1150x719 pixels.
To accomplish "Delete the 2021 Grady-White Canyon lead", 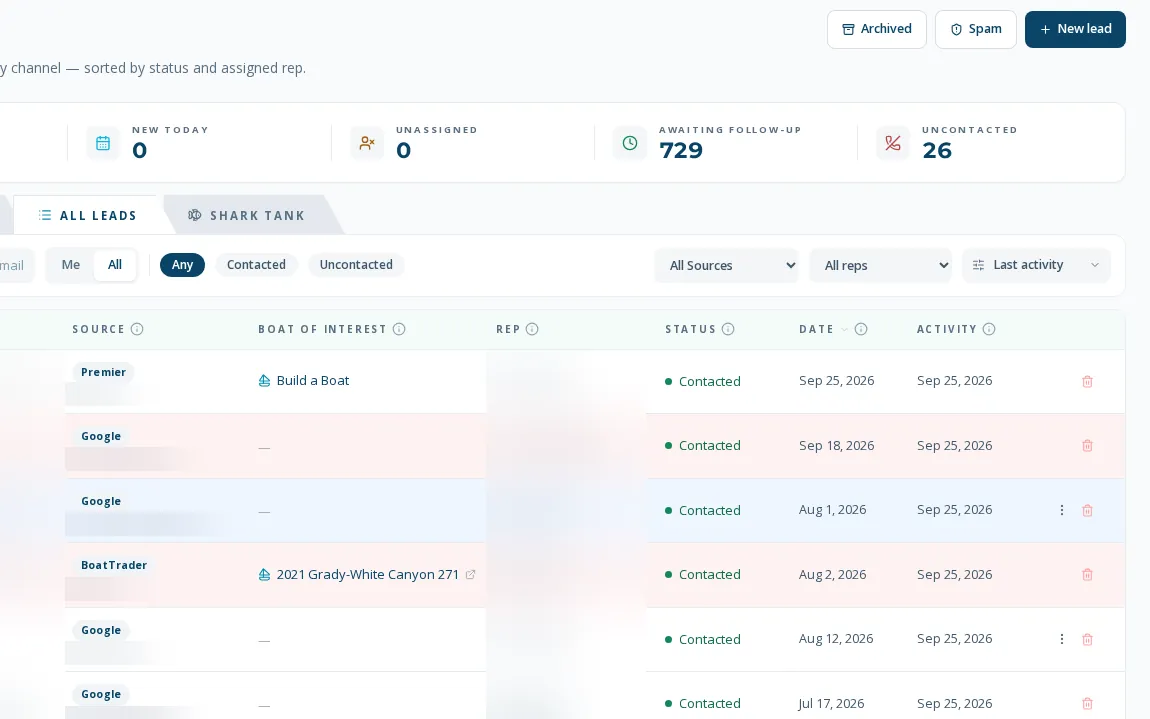I will (x=1088, y=574).
